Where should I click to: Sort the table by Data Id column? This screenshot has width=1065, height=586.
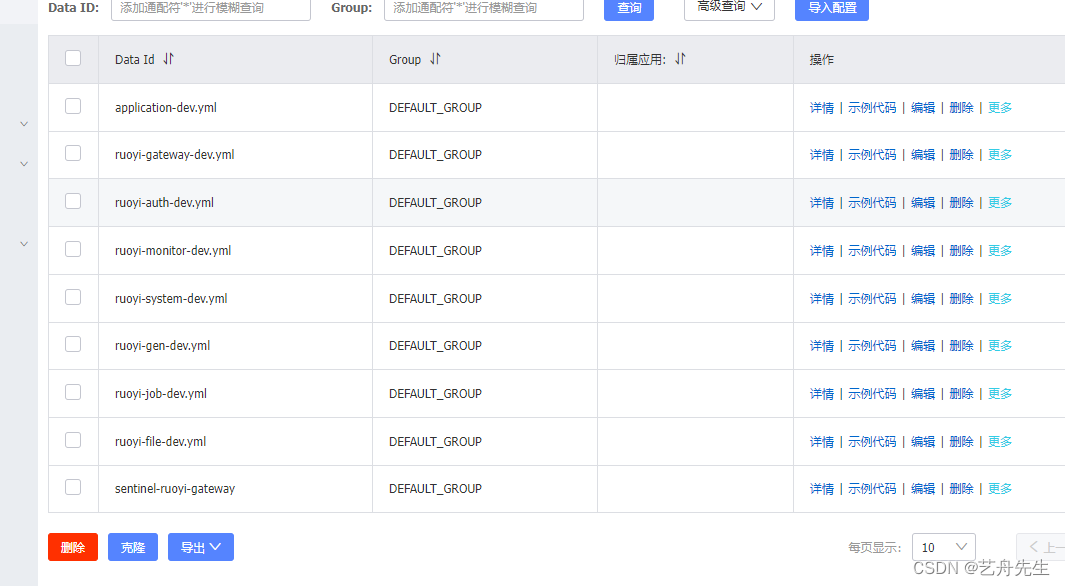[x=168, y=59]
